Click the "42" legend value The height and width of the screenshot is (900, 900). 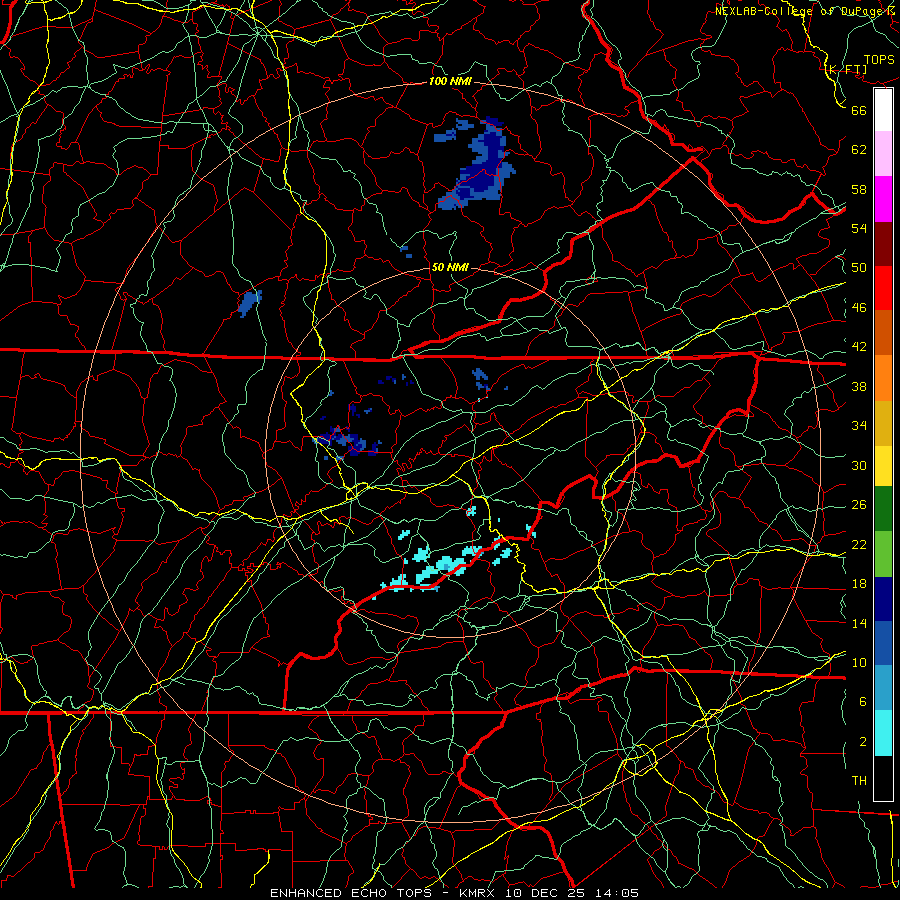point(859,347)
